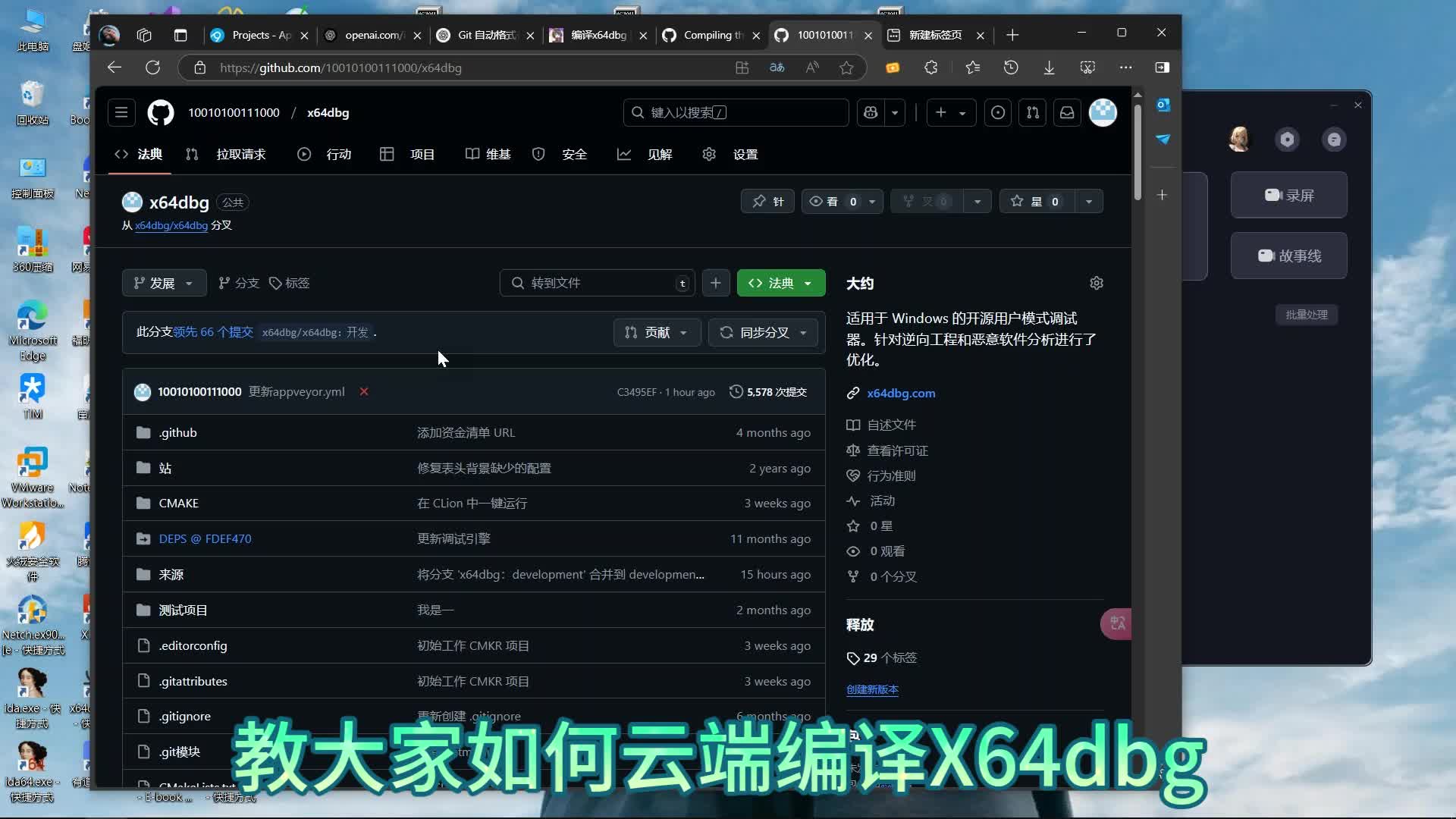Expand the star lists dropdown arrow
This screenshot has height=819, width=1456.
pos(1088,201)
